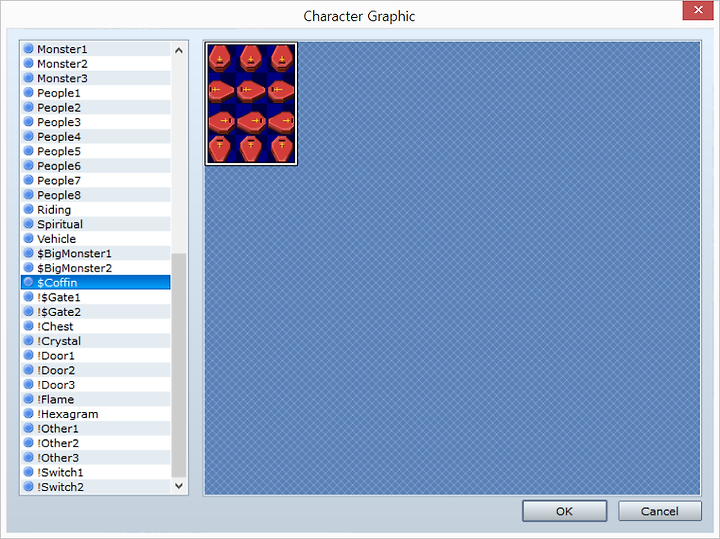This screenshot has width=720, height=539.
Task: Pick the !Chest graphic
Action: pos(96,326)
